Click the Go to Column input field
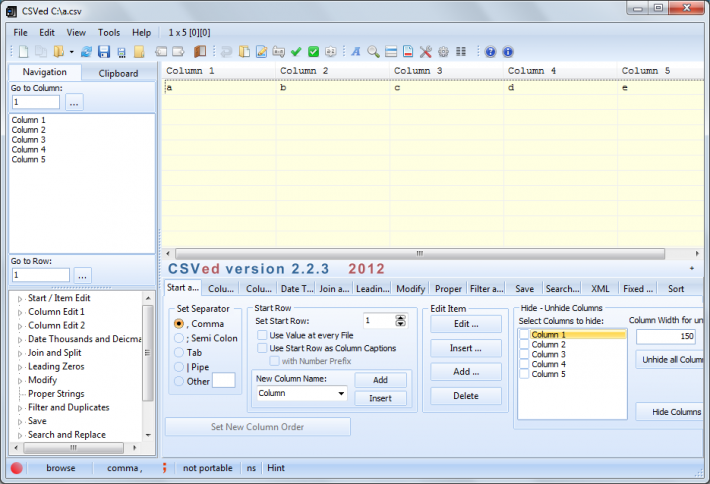This screenshot has width=710, height=484. coord(36,102)
